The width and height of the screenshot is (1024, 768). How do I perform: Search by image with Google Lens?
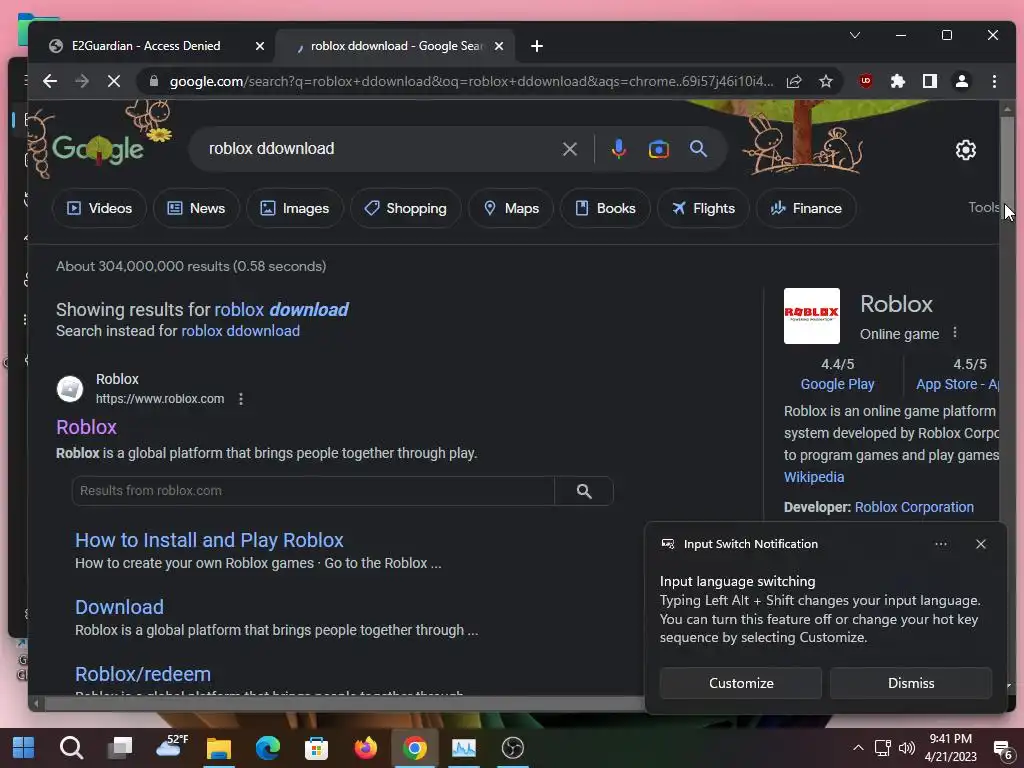(658, 149)
